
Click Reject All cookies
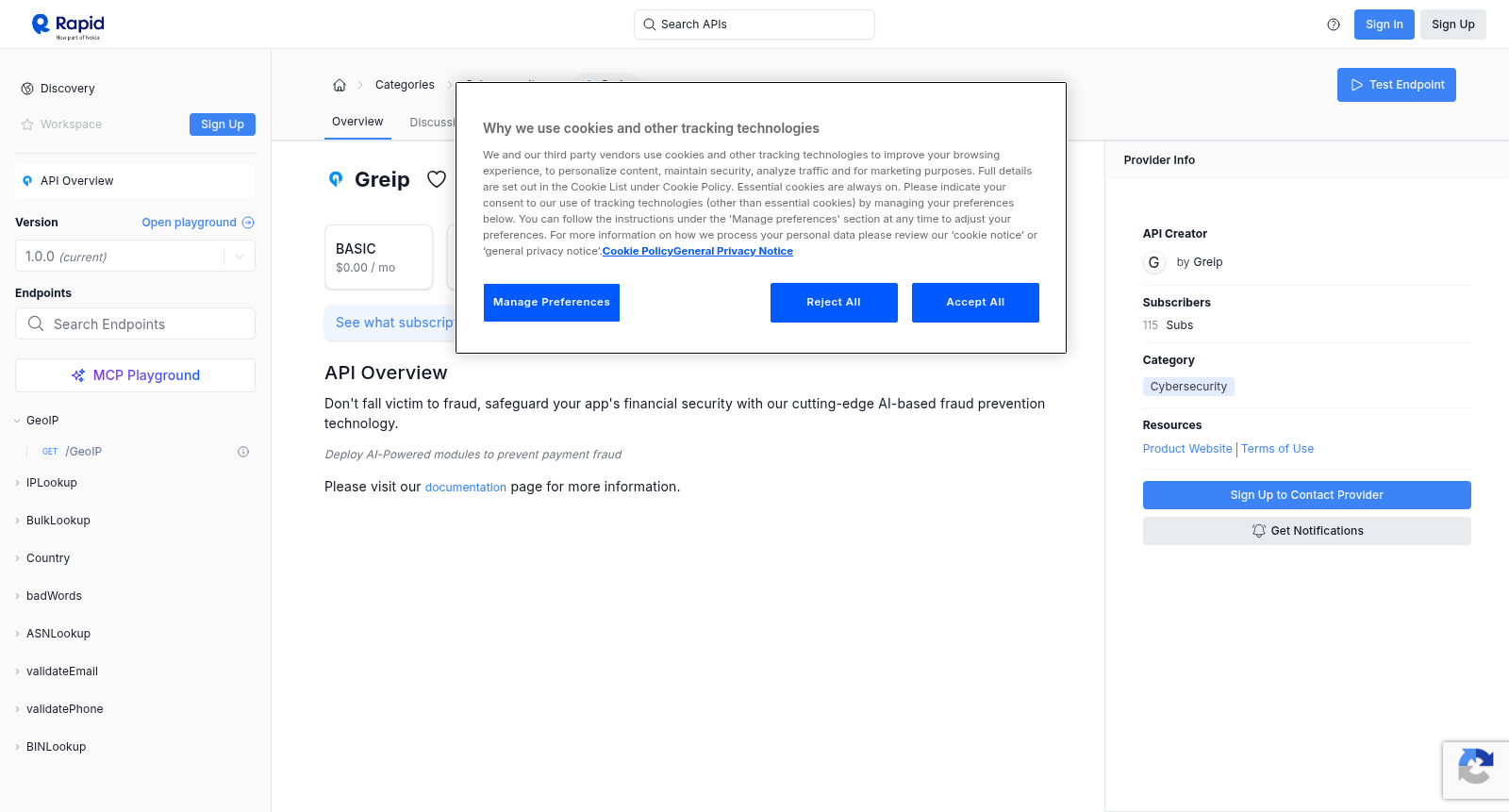coord(834,303)
